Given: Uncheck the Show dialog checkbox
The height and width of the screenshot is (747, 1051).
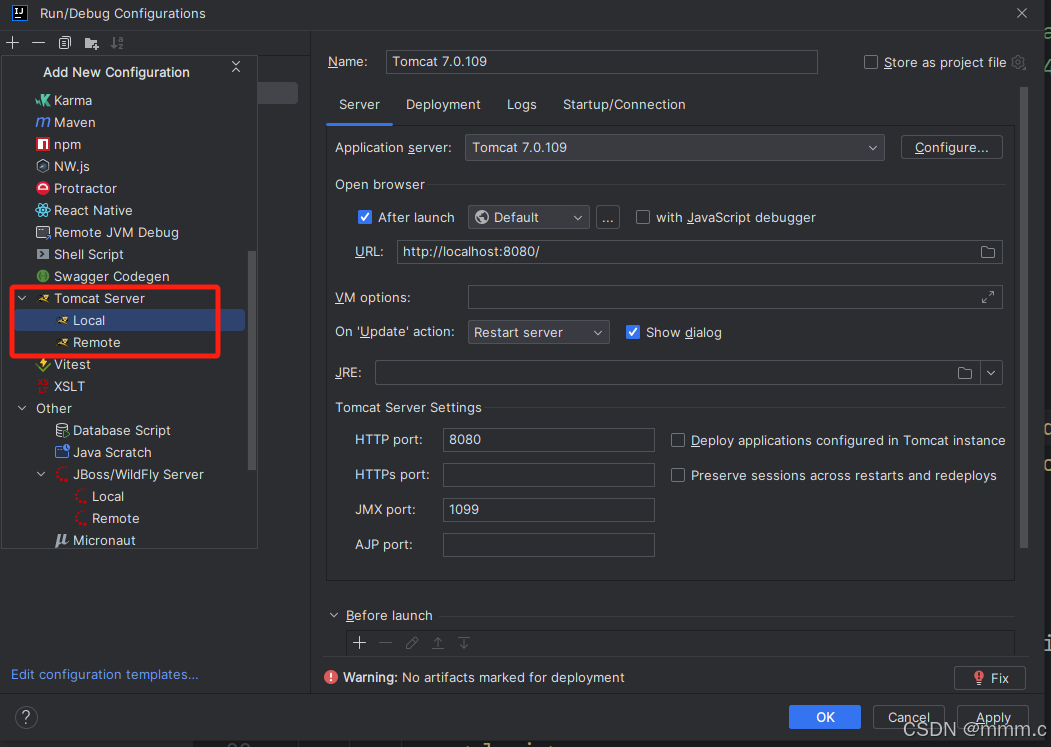Looking at the screenshot, I should [x=633, y=333].
